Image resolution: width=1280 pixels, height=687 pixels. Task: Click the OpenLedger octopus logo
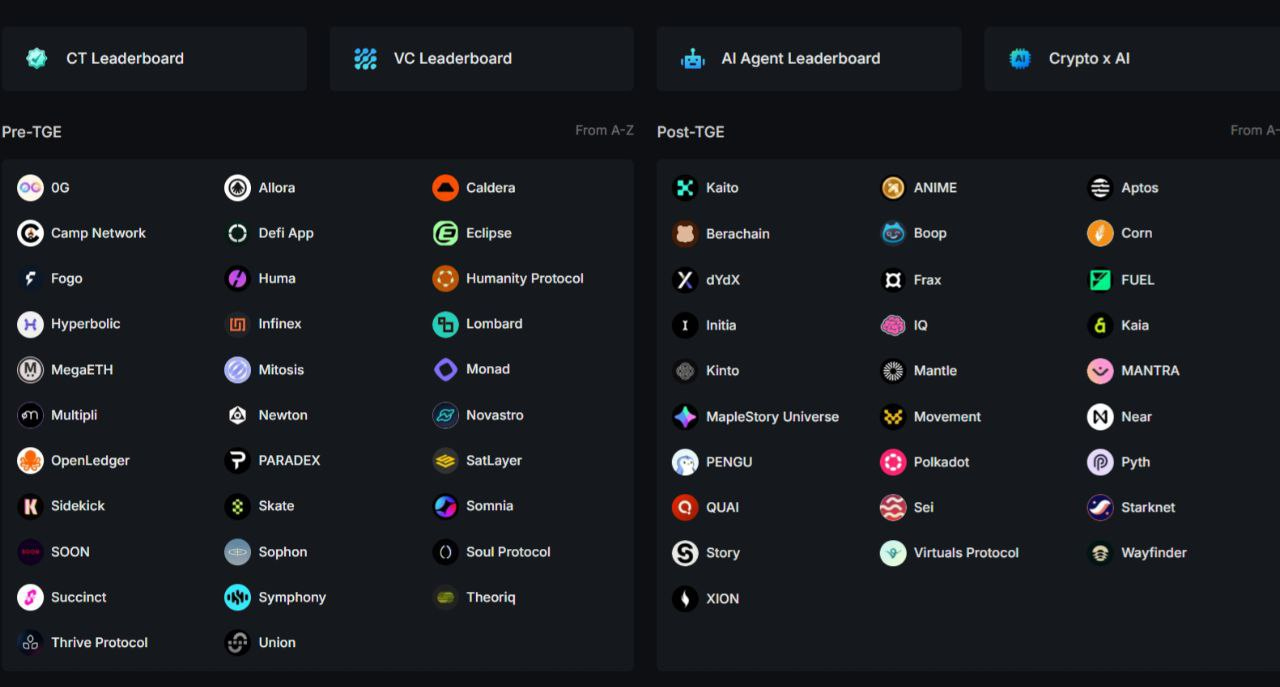coord(30,461)
